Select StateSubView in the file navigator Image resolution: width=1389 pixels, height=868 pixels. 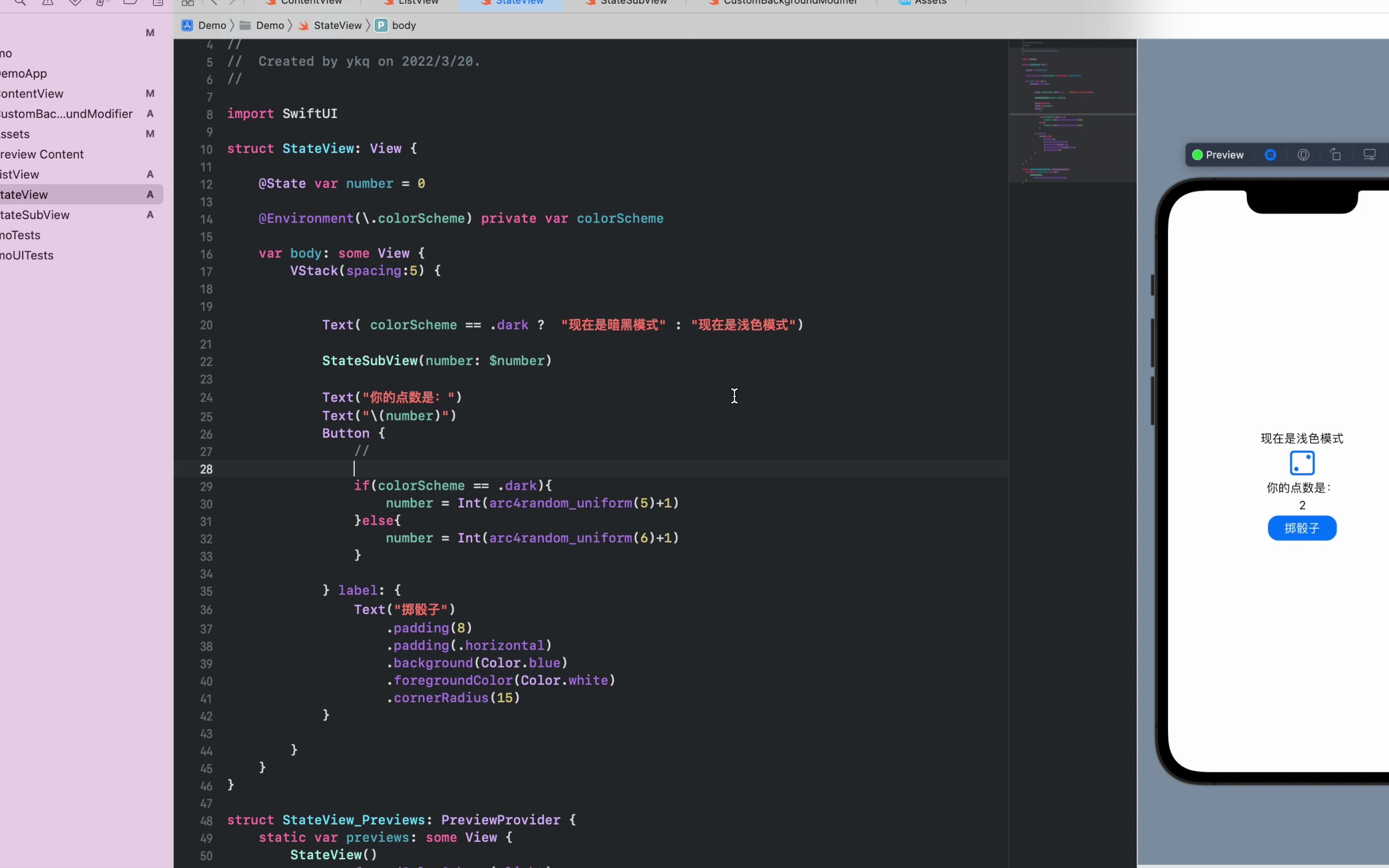coord(36,215)
